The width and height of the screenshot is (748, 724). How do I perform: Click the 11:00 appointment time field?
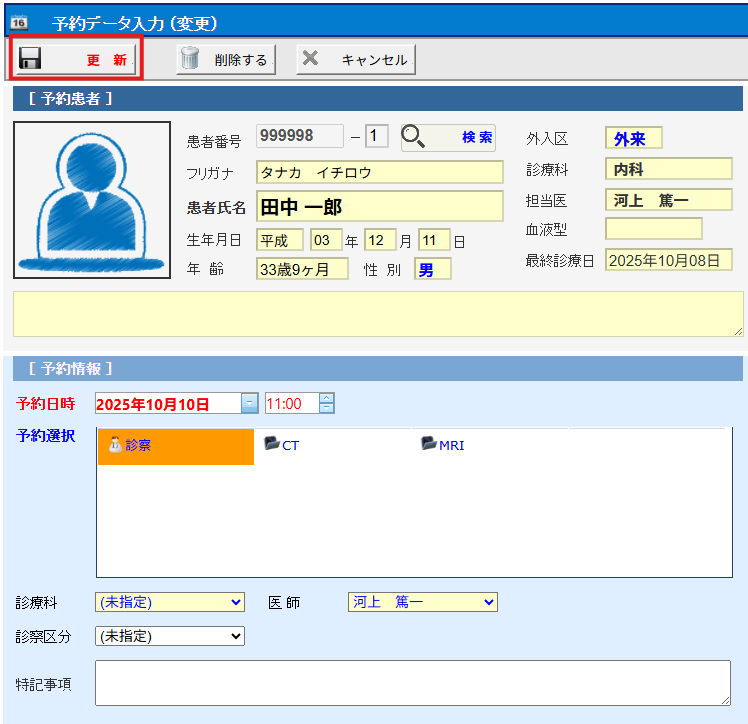(x=290, y=403)
